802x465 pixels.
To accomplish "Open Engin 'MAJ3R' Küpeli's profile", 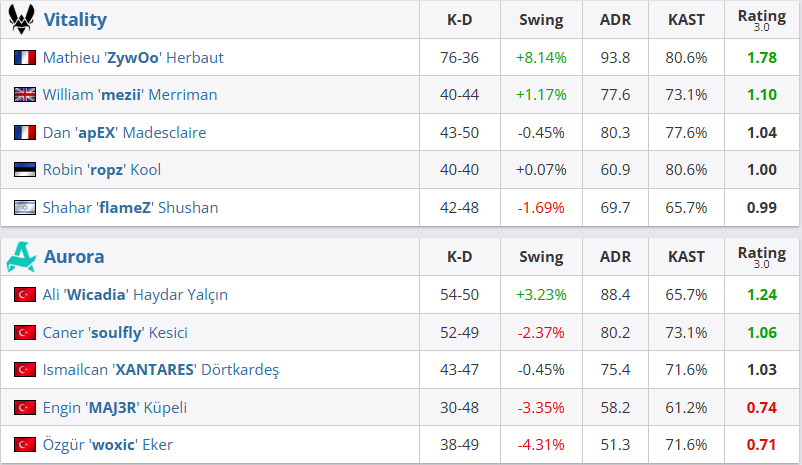I will point(115,408).
